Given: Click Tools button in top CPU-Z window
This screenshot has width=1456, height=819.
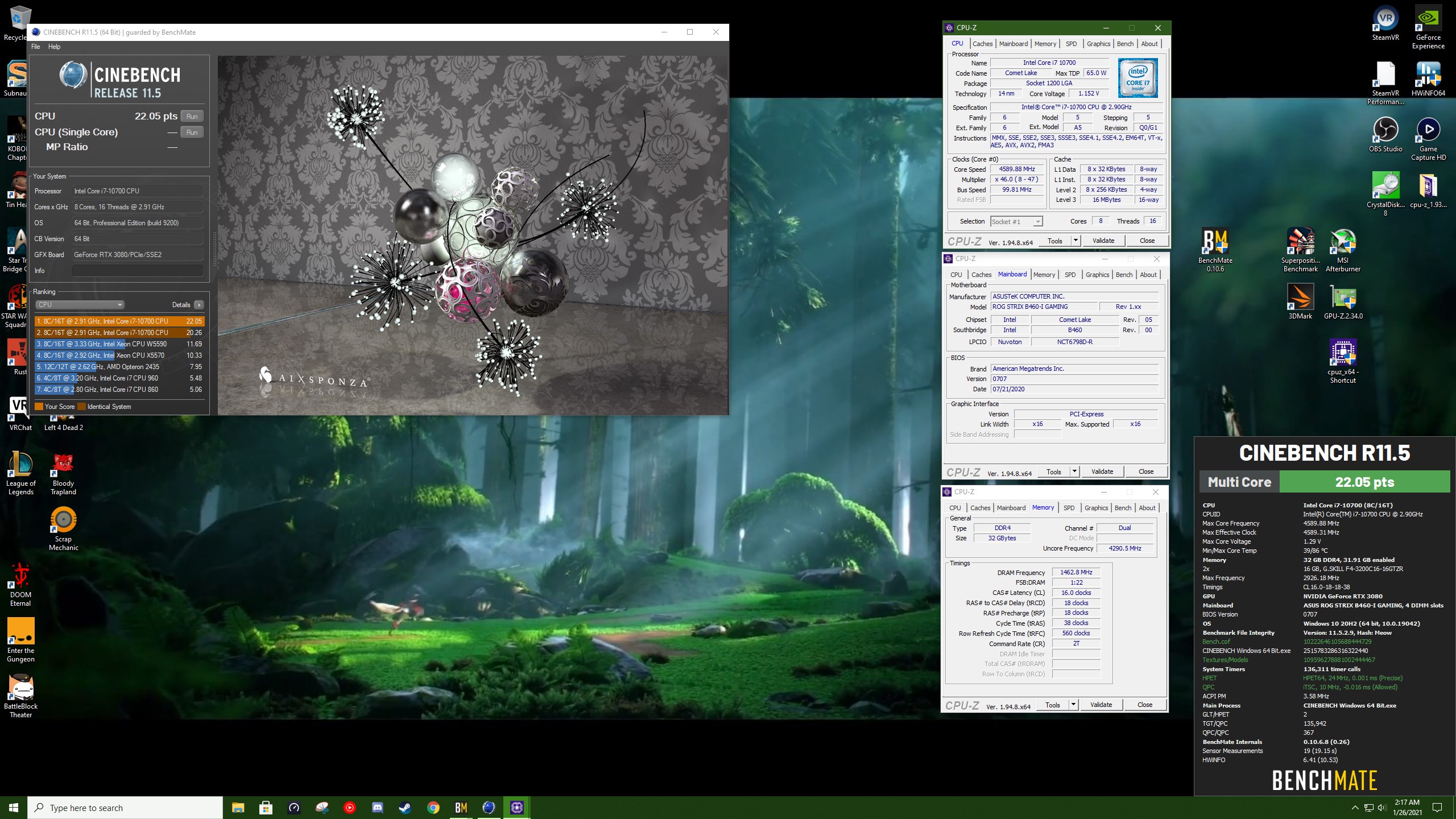Looking at the screenshot, I should tap(1055, 241).
